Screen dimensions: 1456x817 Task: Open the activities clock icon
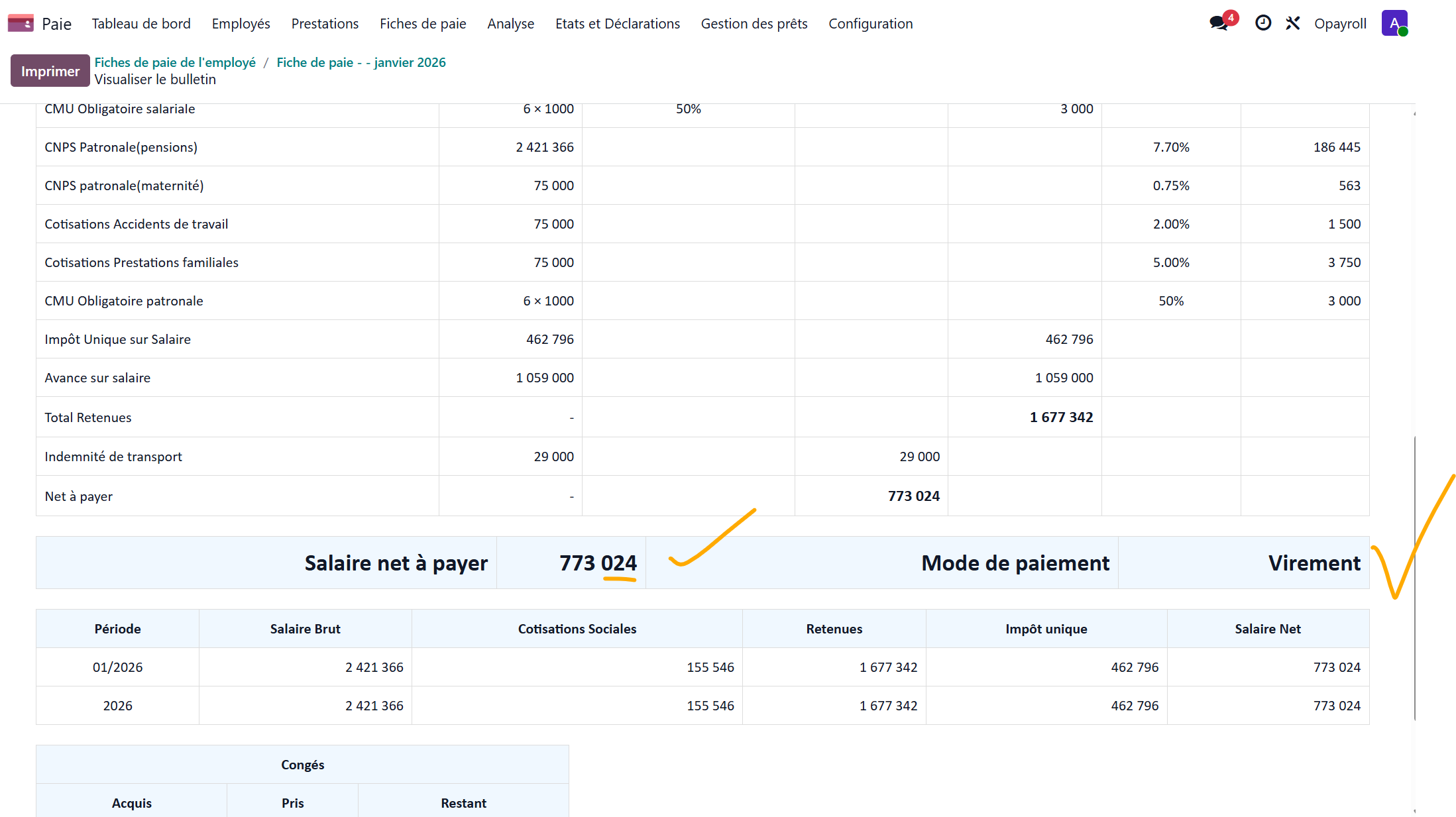1263,23
